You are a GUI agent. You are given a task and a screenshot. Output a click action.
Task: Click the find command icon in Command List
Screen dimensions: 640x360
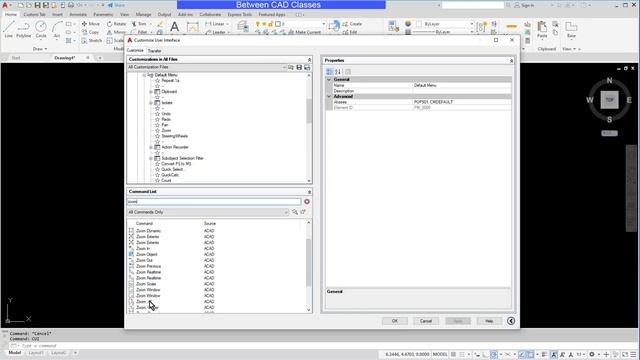[295, 212]
